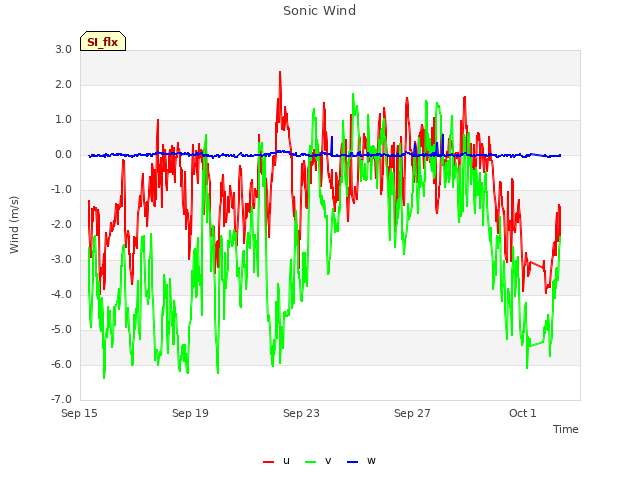
Task: Click the -2.0 y-axis value
Action: click(x=62, y=225)
